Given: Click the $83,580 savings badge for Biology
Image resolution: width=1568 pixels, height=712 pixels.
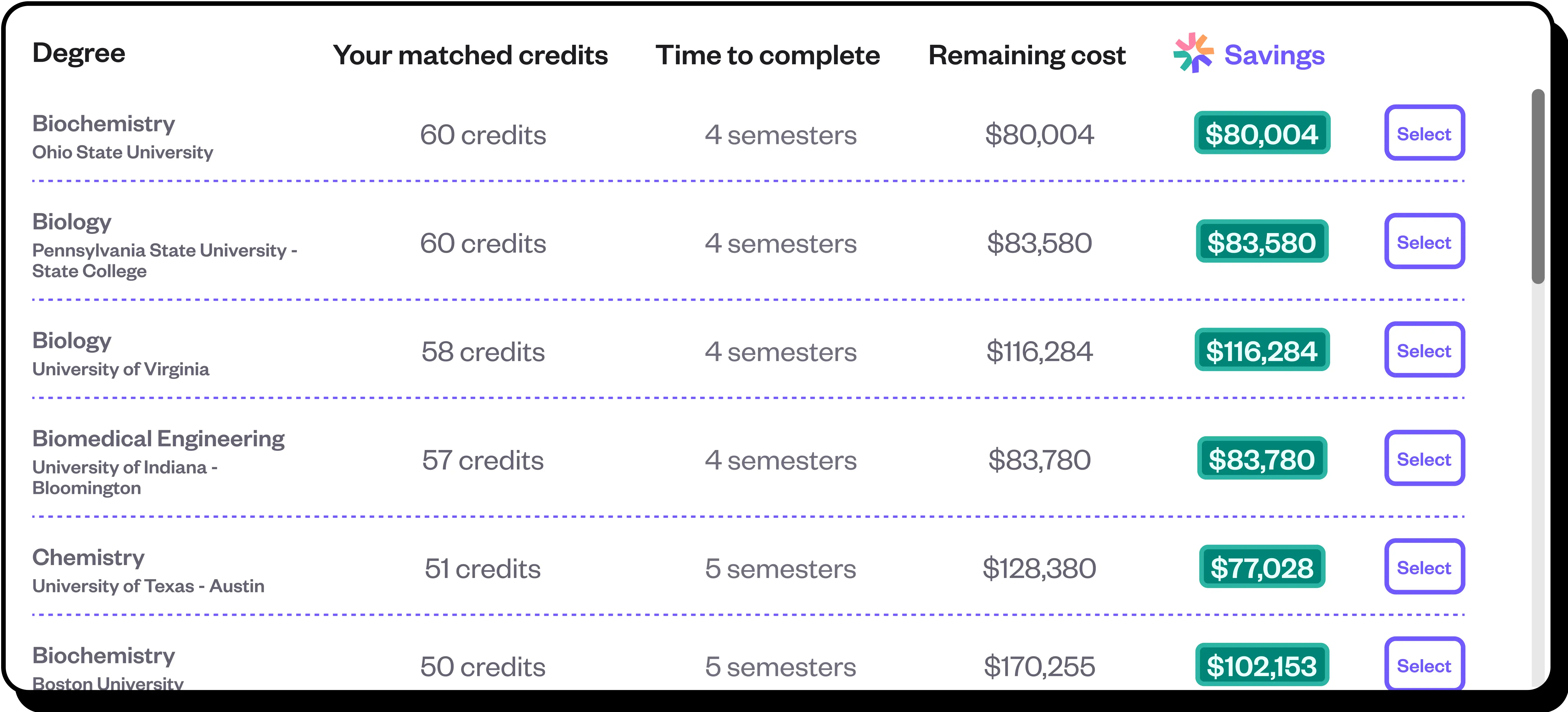Looking at the screenshot, I should tap(1262, 242).
